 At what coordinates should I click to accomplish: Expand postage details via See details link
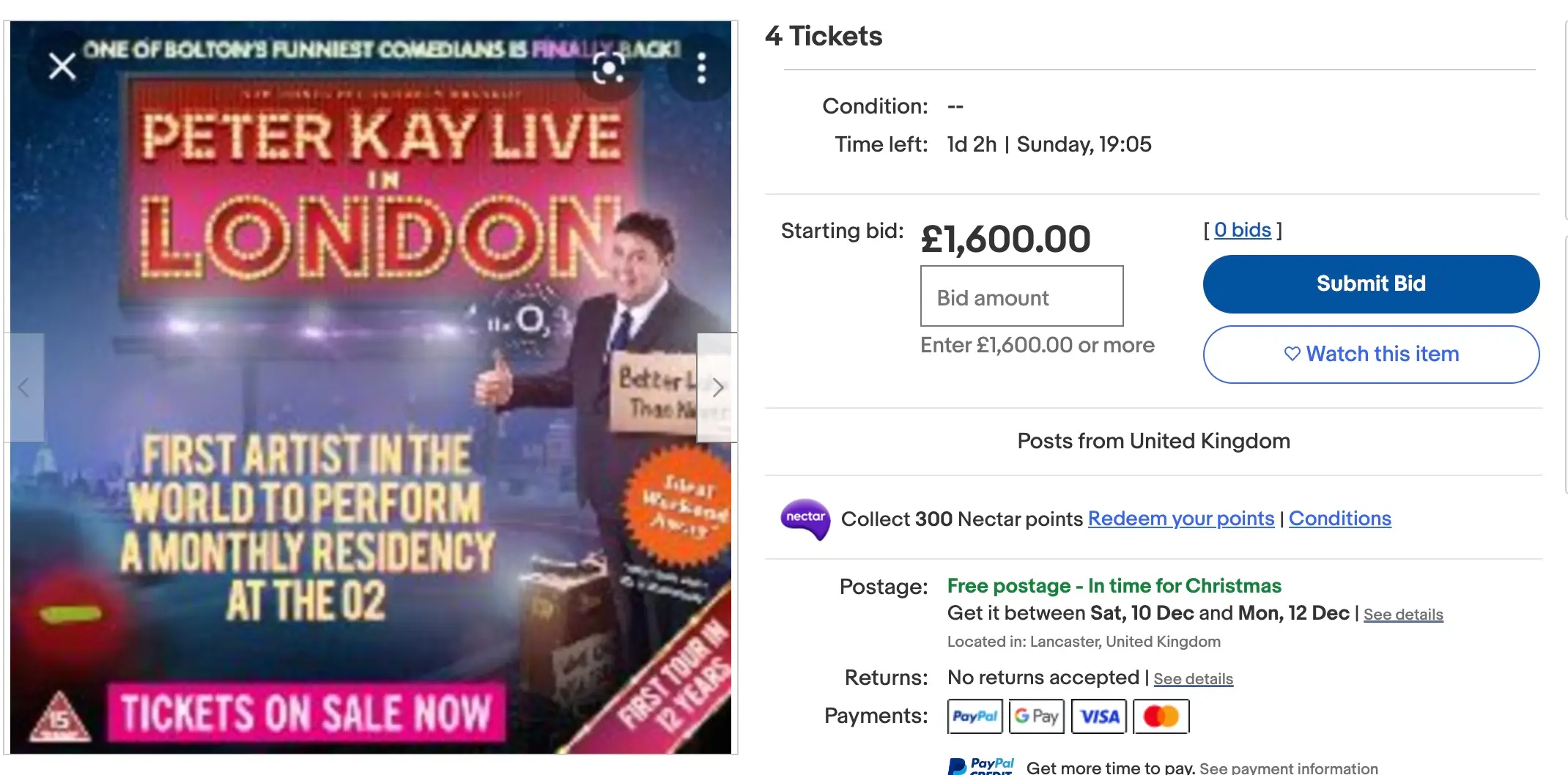click(1404, 614)
